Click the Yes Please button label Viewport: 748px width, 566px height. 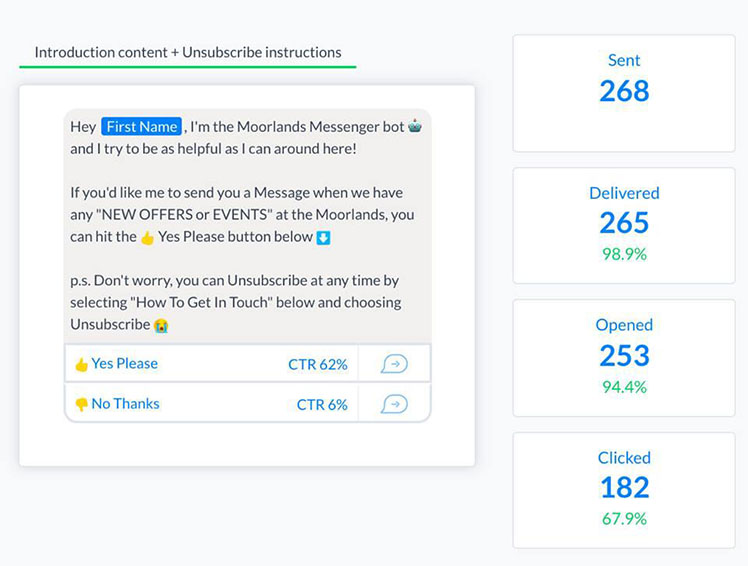(x=125, y=364)
